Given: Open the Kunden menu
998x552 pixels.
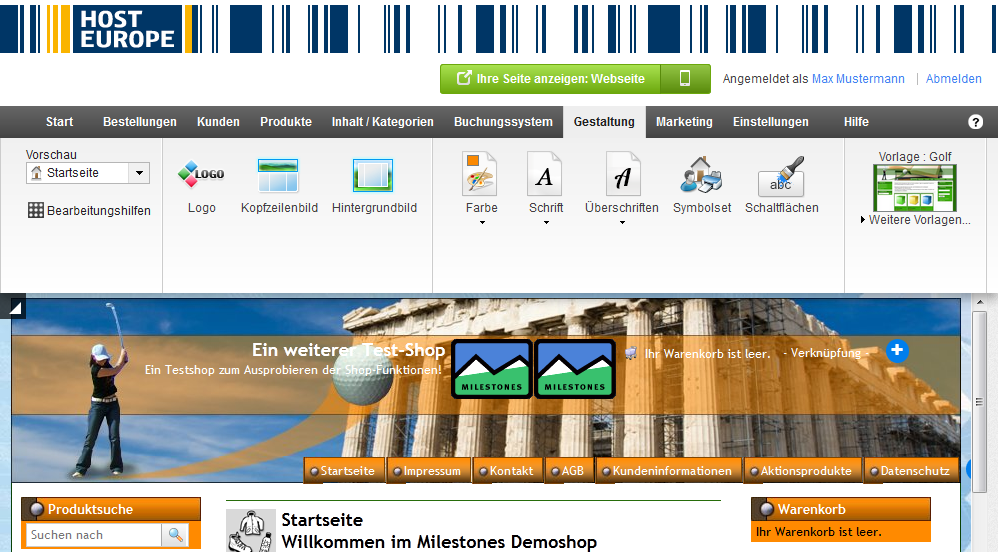Looking at the screenshot, I should 218,122.
